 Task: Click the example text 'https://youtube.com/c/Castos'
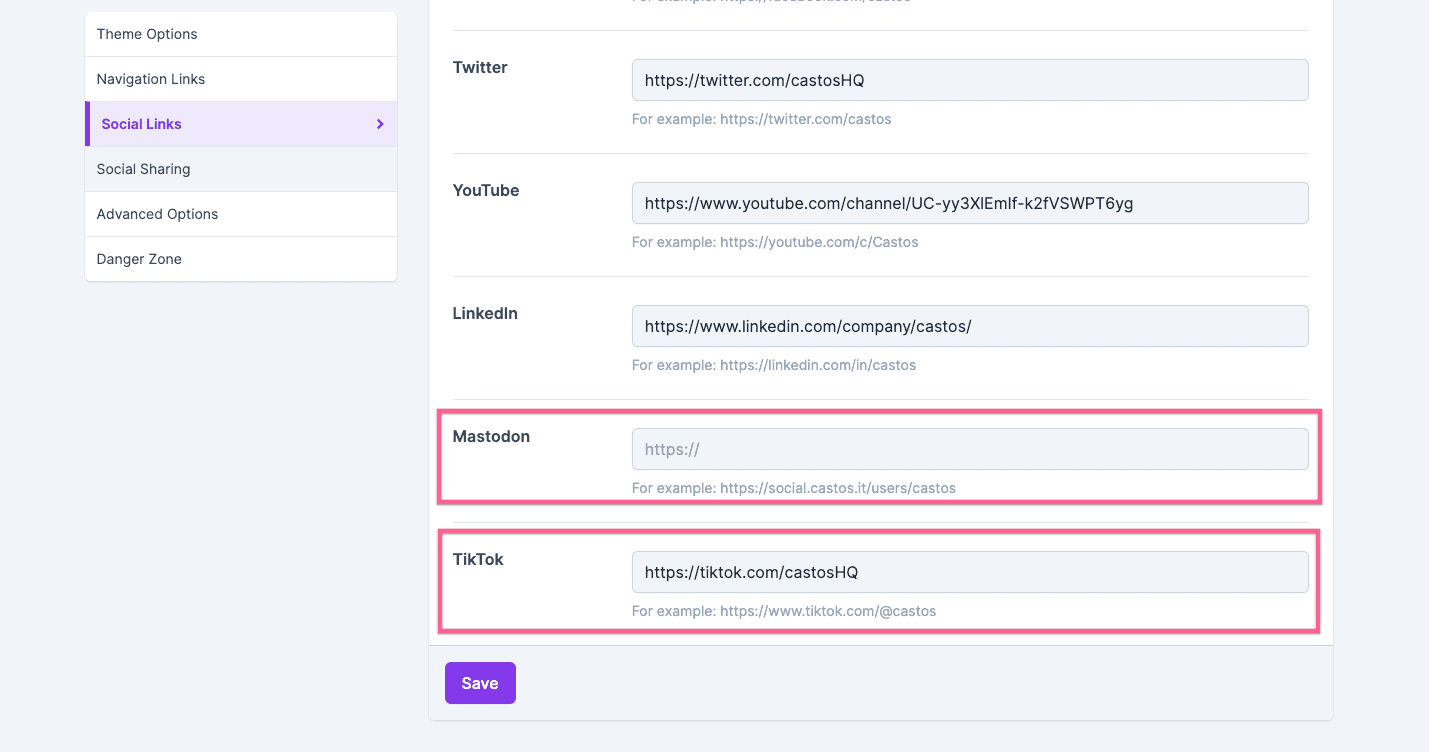819,242
